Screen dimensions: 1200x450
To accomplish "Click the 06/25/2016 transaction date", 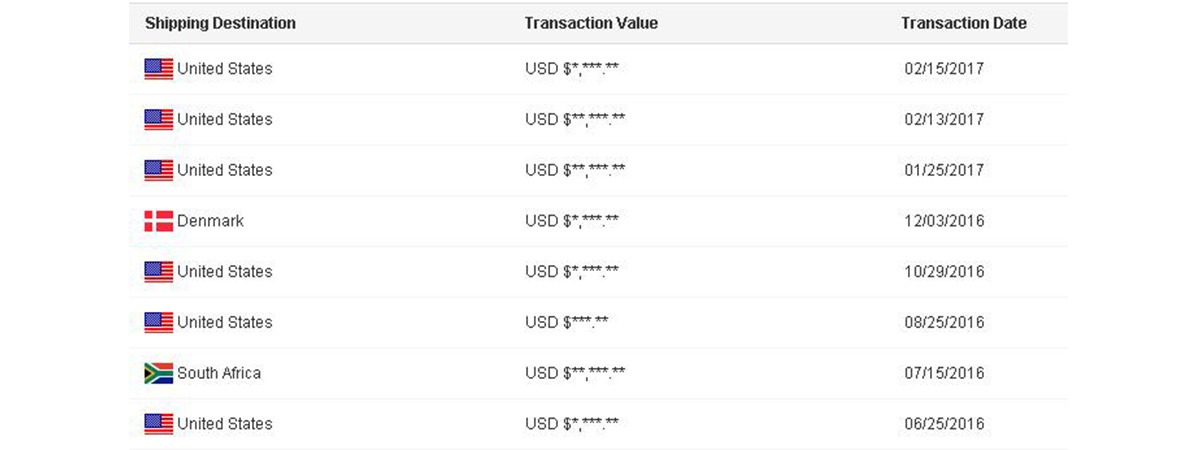I will coord(943,424).
